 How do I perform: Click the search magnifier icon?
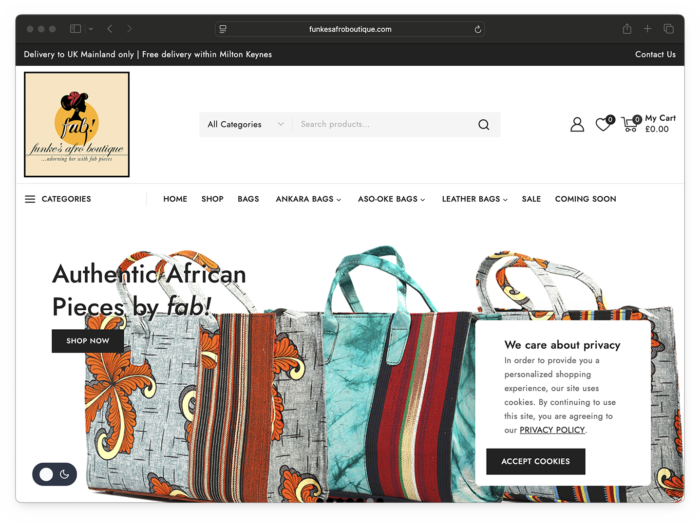coord(483,125)
